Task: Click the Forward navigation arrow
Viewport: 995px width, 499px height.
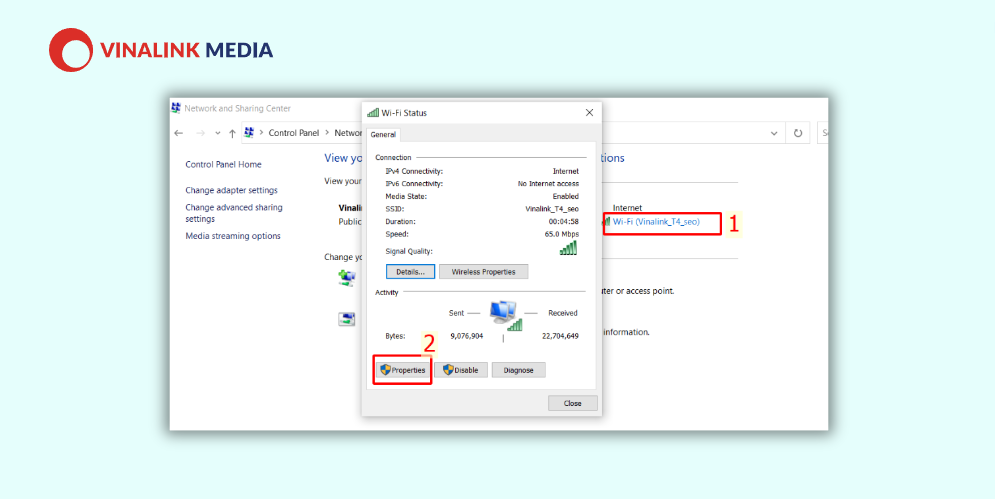Action: (200, 133)
